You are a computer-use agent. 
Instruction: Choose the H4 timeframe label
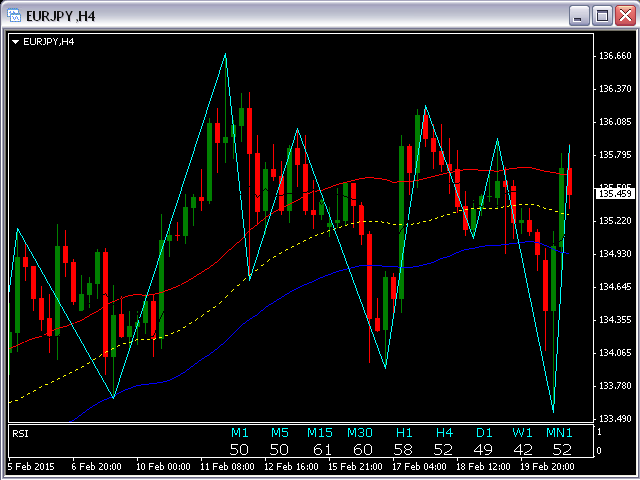(444, 432)
